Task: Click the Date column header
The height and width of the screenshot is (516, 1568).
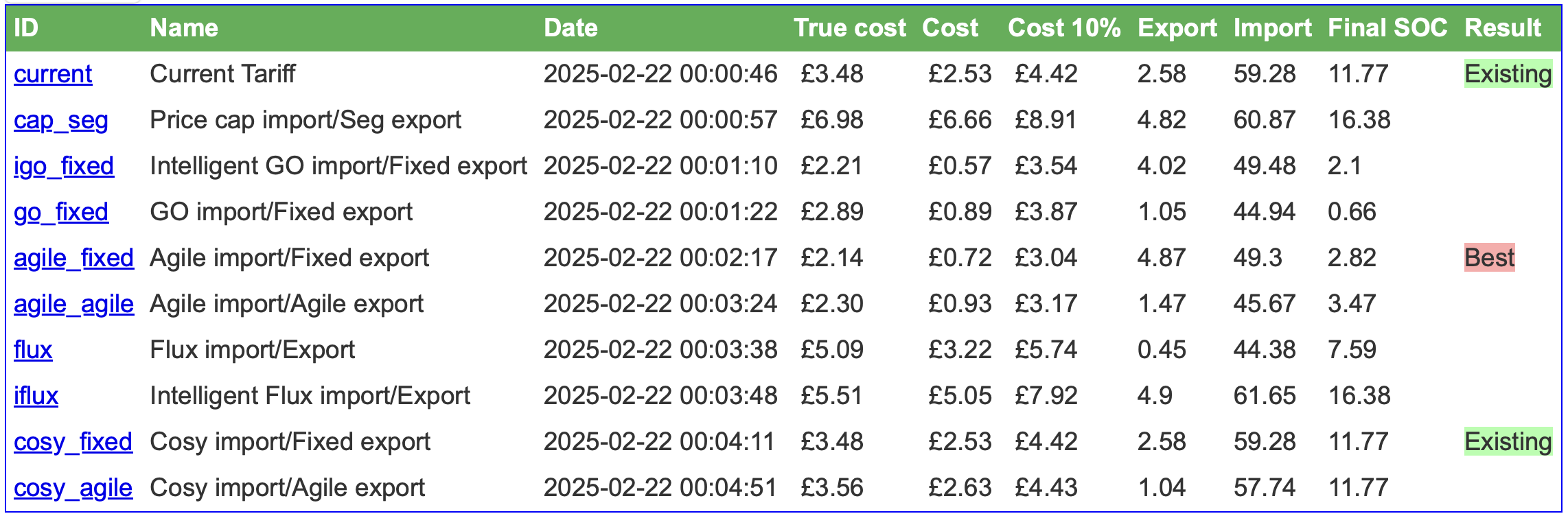Action: 570,28
